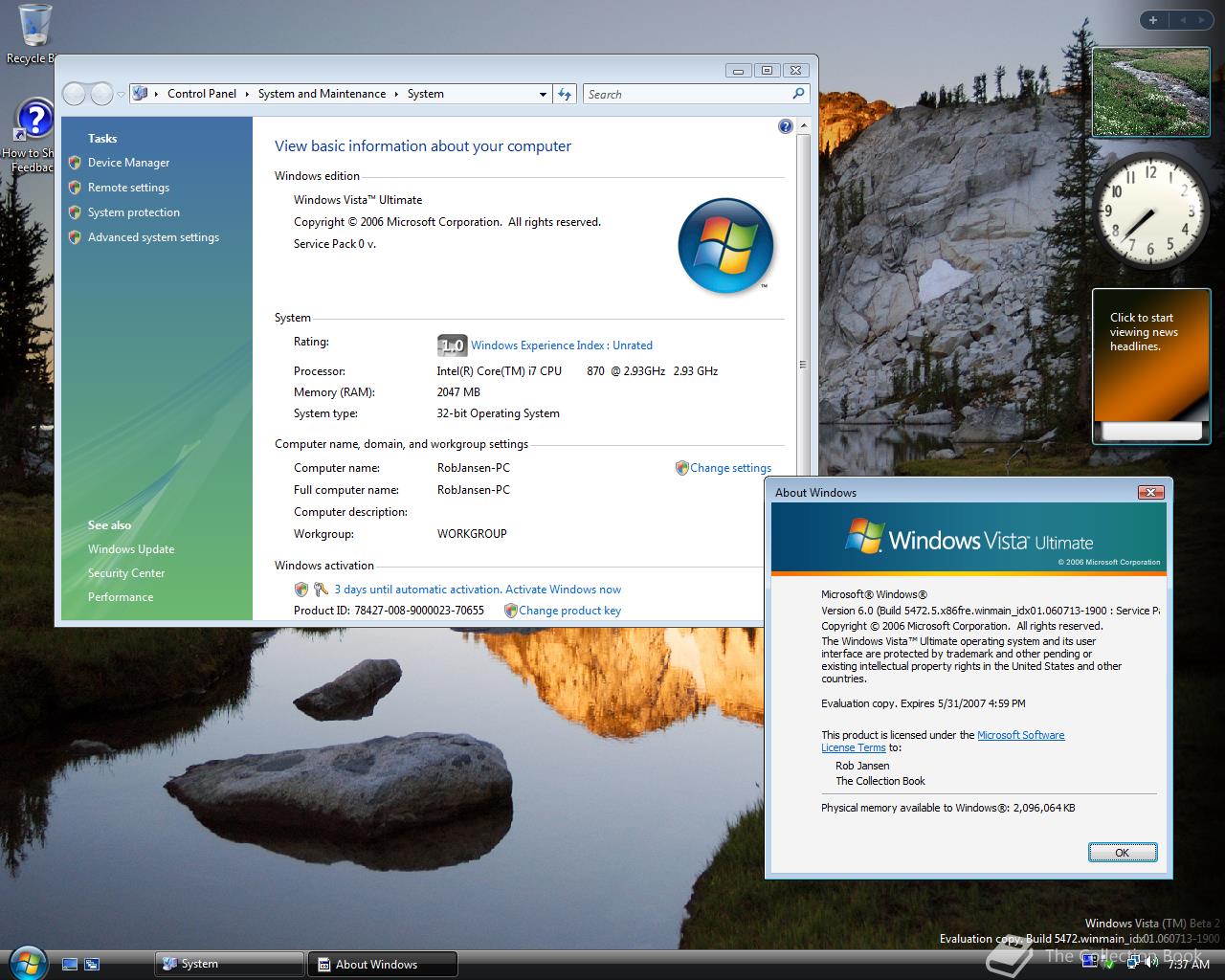Click the sidebar next gadgets arrow
This screenshot has height=980, width=1225.
click(x=1204, y=20)
